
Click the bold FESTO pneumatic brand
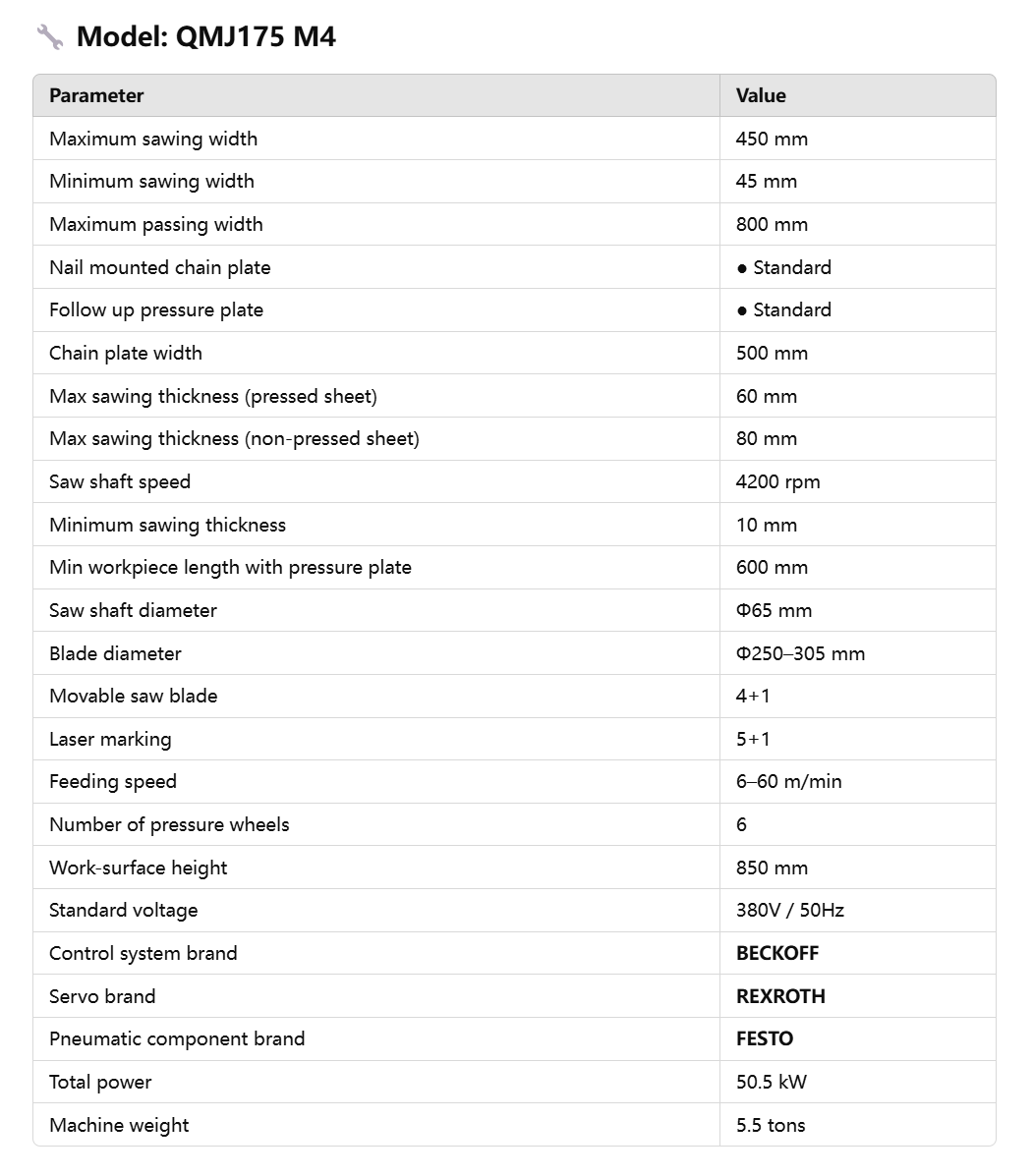765,1038
